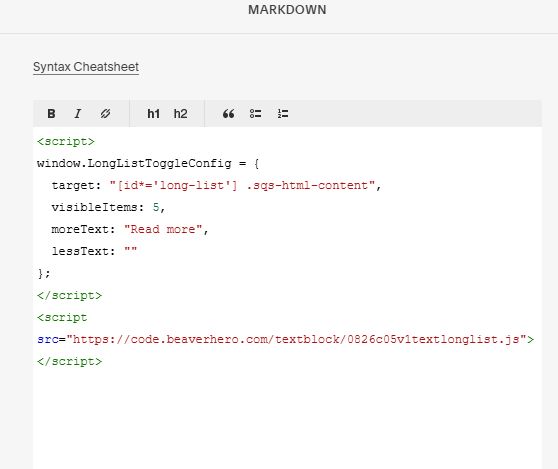Apply heading 1 with the h1 button
Viewport: 558px width, 469px height.
[x=153, y=114]
